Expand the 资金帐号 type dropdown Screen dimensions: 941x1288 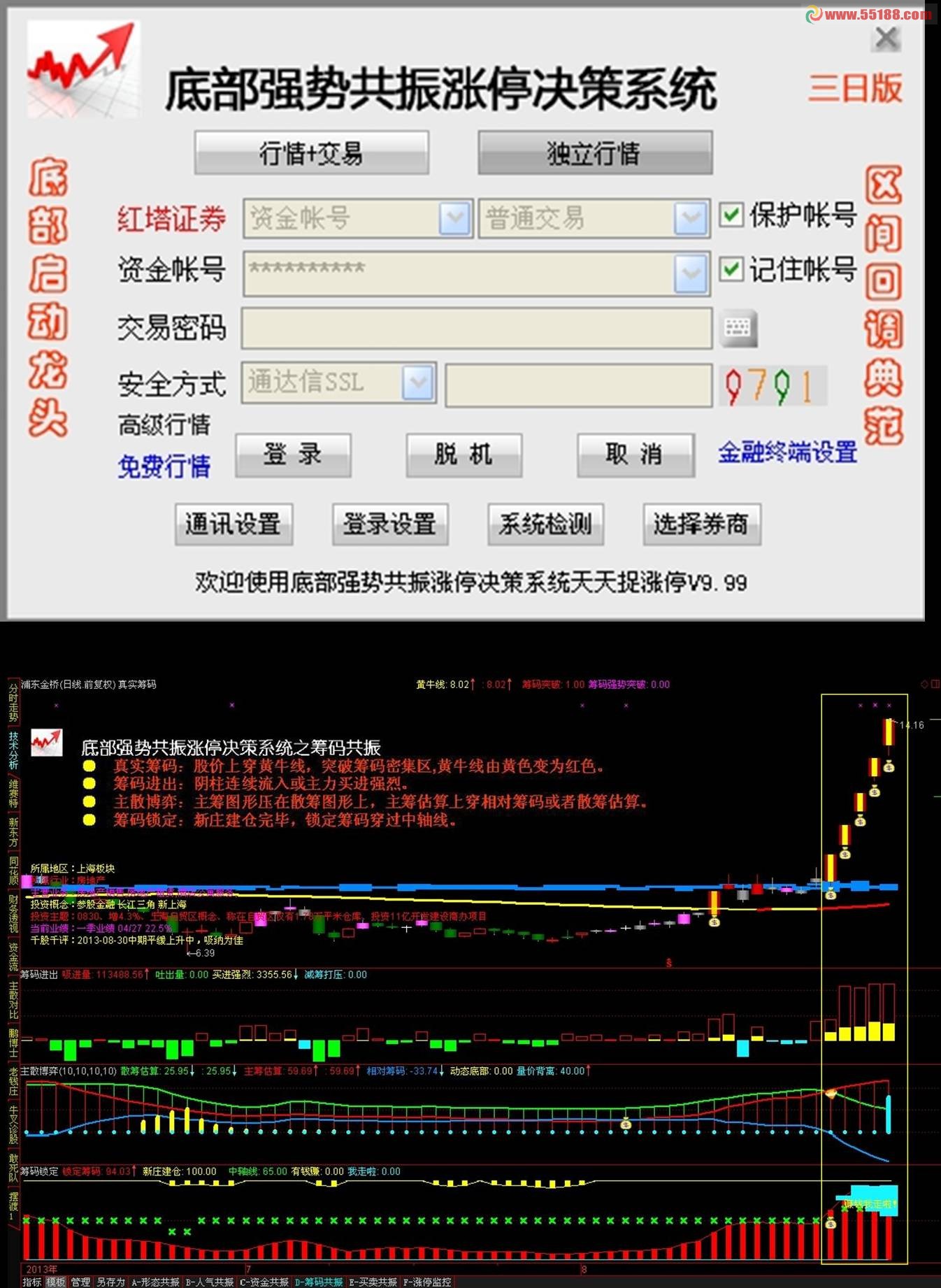(x=455, y=218)
